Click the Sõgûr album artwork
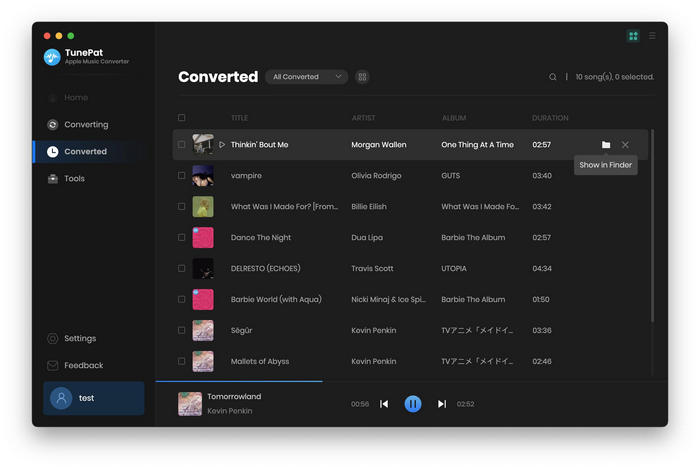Image resolution: width=700 pixels, height=469 pixels. [x=203, y=330]
